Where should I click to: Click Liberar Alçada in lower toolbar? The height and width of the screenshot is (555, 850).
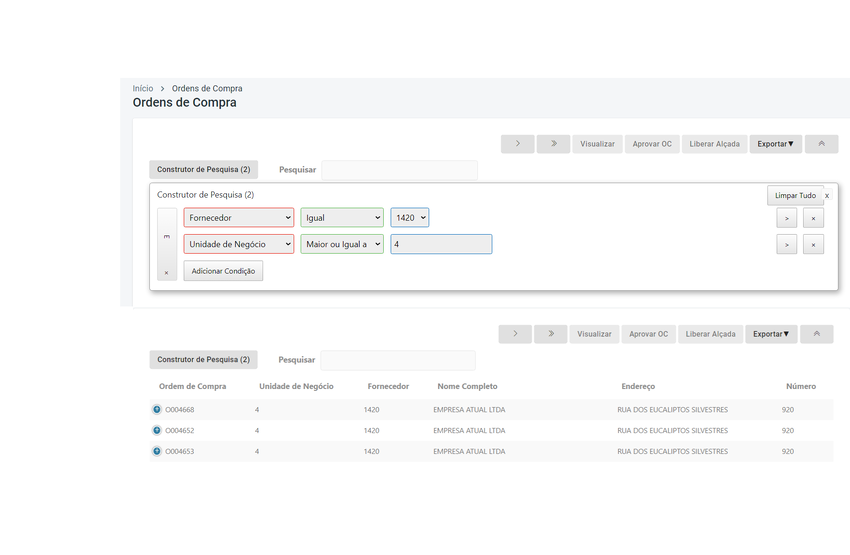tap(711, 334)
